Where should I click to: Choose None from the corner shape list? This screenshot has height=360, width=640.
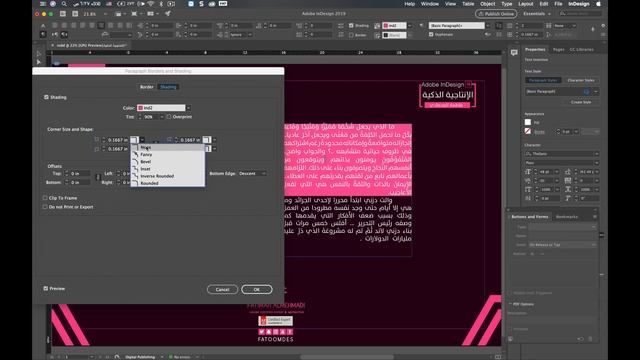167,147
